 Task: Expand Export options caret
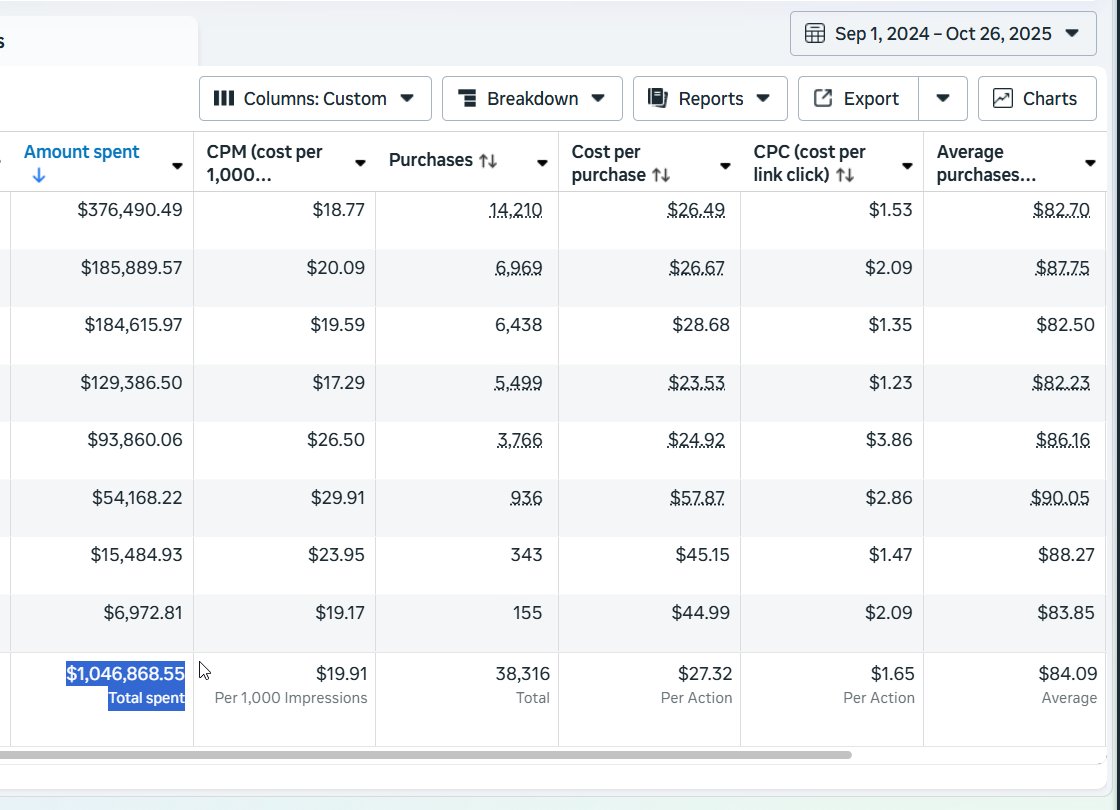(x=943, y=99)
